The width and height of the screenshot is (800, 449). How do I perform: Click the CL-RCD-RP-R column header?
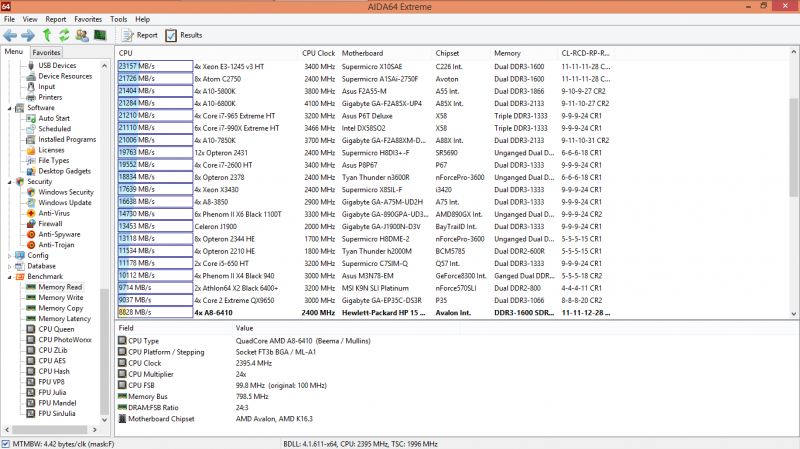[586, 53]
